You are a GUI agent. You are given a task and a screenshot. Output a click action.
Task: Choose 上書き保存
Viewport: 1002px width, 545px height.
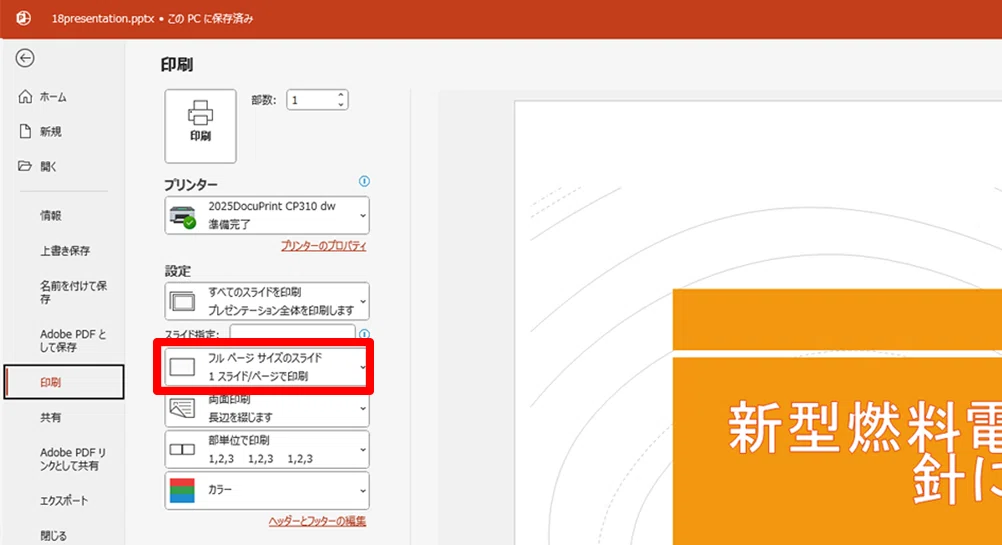pos(63,250)
